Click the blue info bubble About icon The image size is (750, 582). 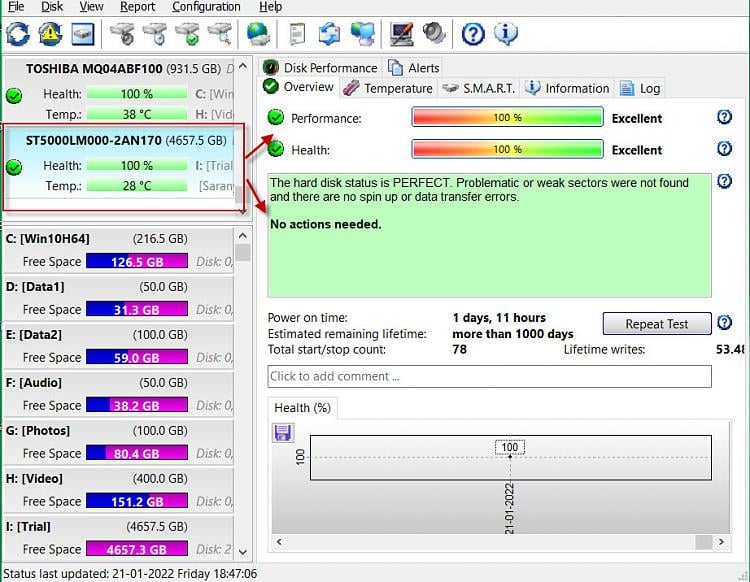click(506, 34)
